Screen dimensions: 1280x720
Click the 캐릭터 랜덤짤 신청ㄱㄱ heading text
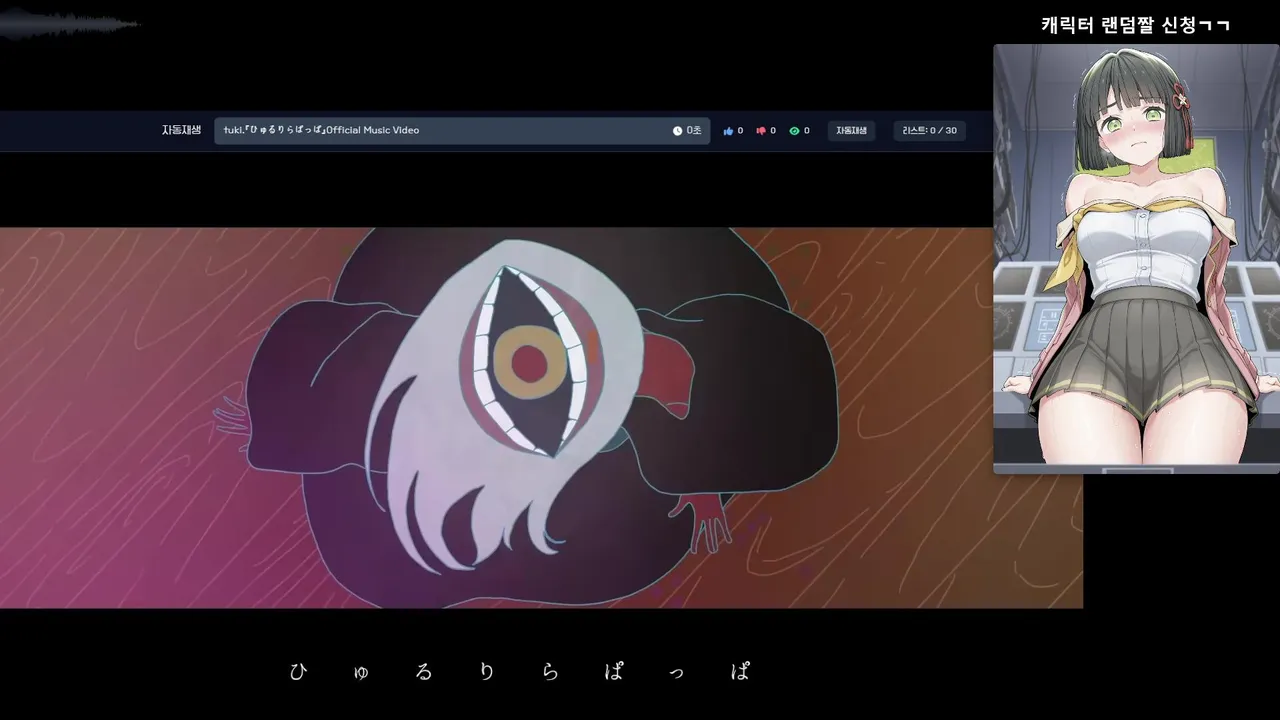[x=1135, y=25]
